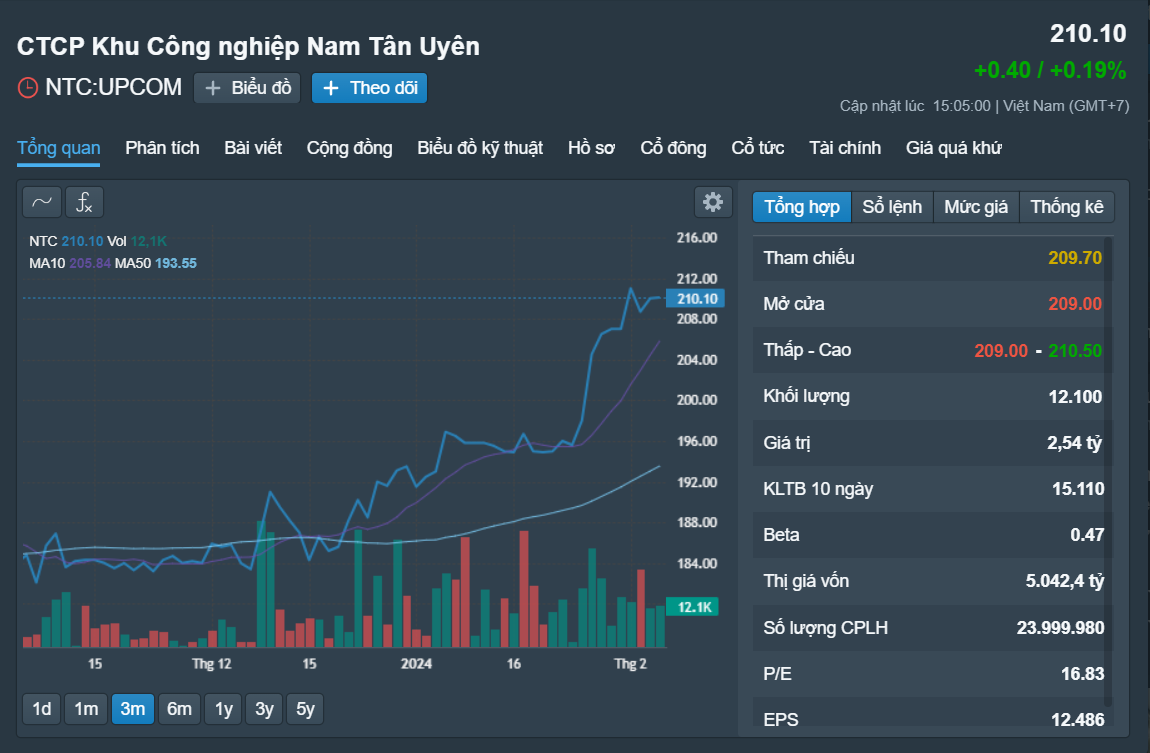Click the + Theo dõi follow button
Image resolution: width=1150 pixels, height=753 pixels.
point(370,88)
